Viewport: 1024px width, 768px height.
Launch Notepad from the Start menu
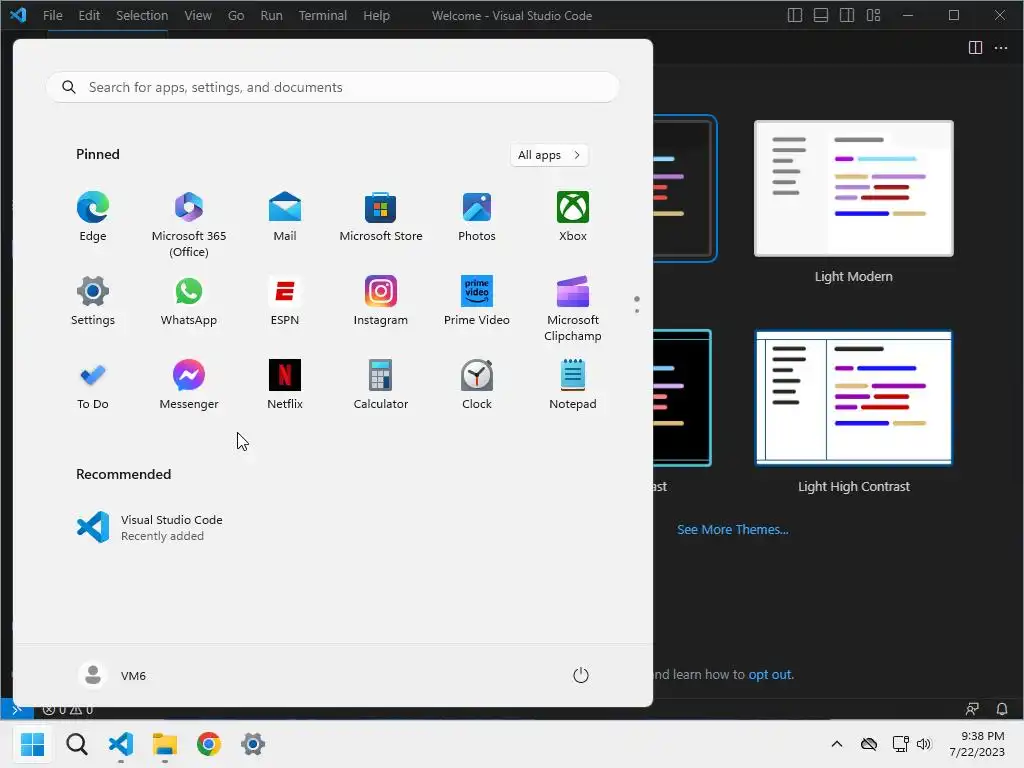coord(573,385)
